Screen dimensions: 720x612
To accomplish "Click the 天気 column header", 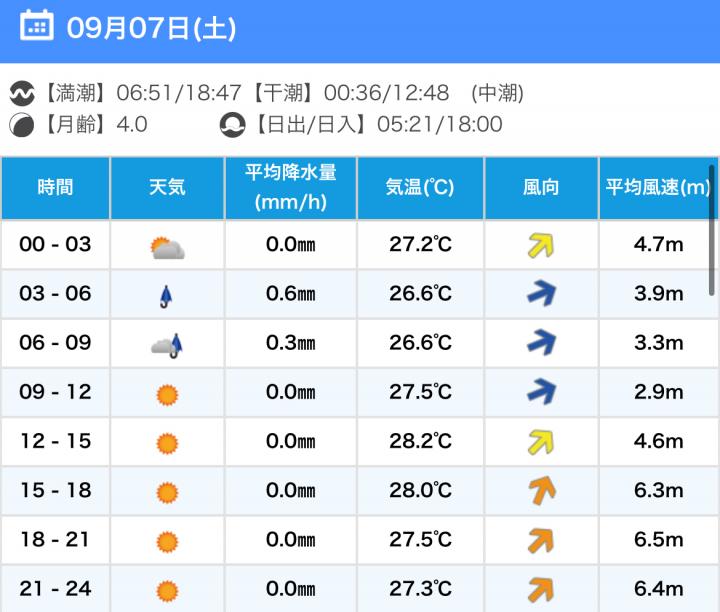I will (167, 187).
